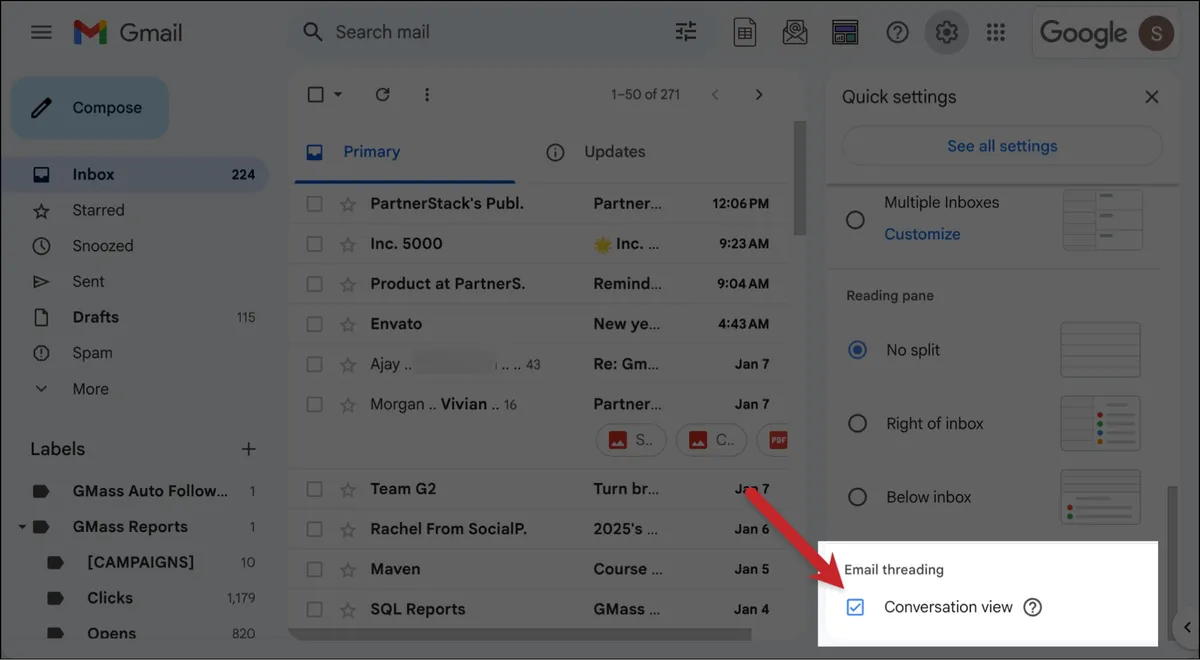This screenshot has width=1200, height=660.
Task: Toggle the Conversation view checkbox
Action: pyautogui.click(x=855, y=607)
